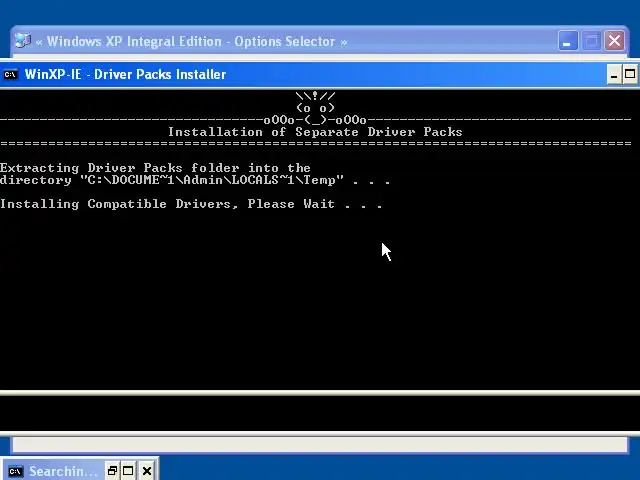Image resolution: width=640 pixels, height=480 pixels.
Task: Close the Options Selector window
Action: [x=615, y=41]
